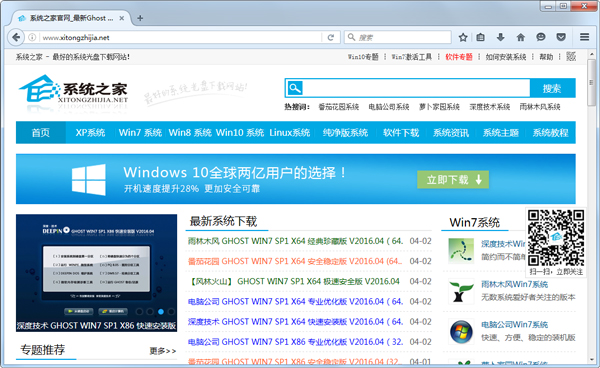600x368 pixels.
Task: Open 【风林火山】 GHOST WIN7 极速安全版 link
Action: [x=294, y=282]
